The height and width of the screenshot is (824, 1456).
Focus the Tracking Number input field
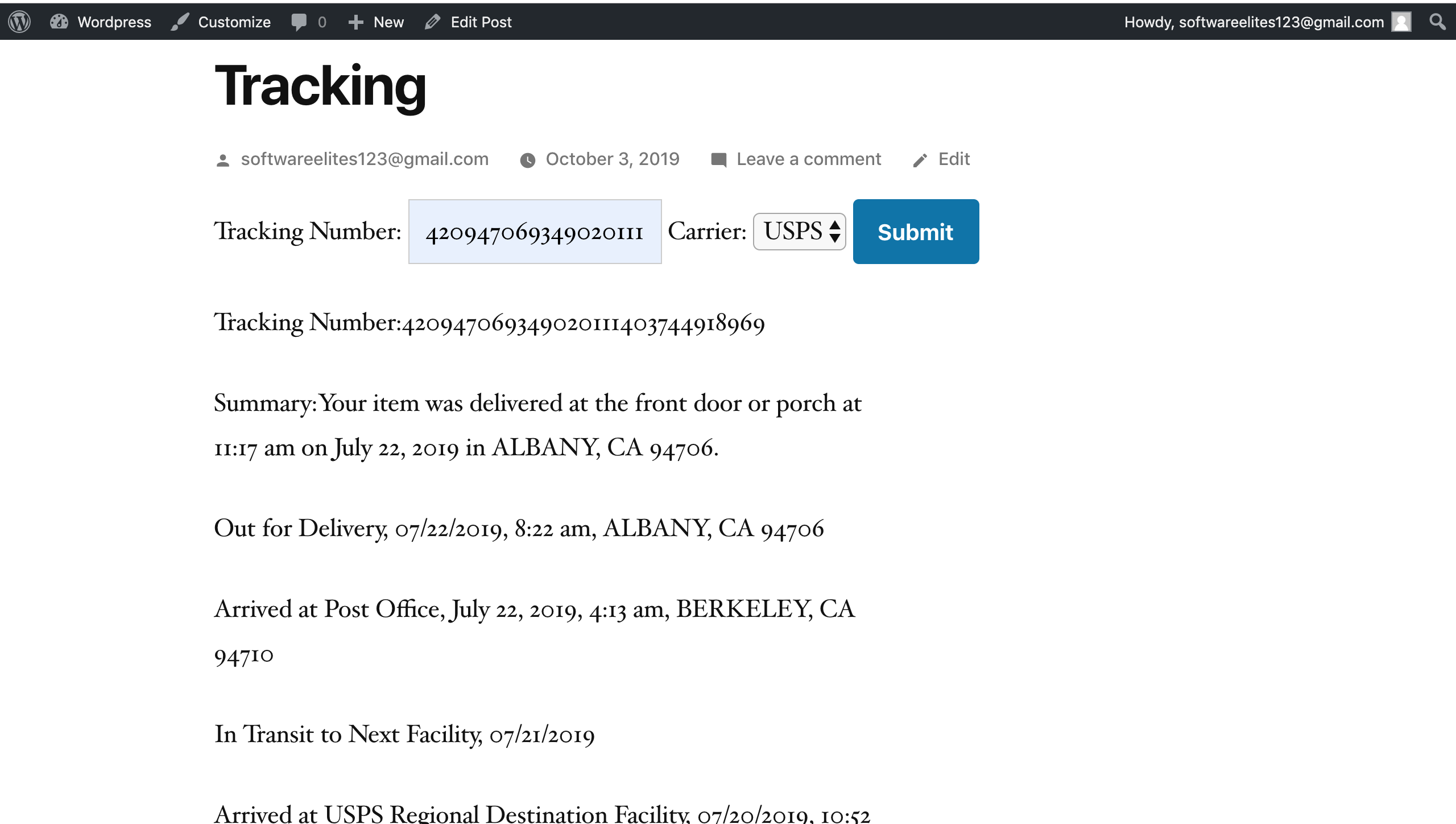tap(535, 232)
